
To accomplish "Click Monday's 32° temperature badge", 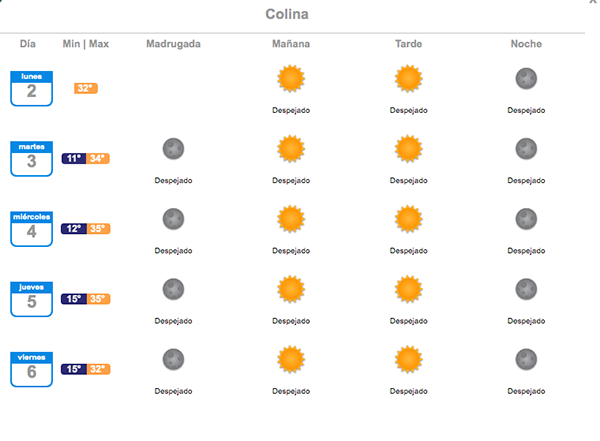I will (x=86, y=88).
